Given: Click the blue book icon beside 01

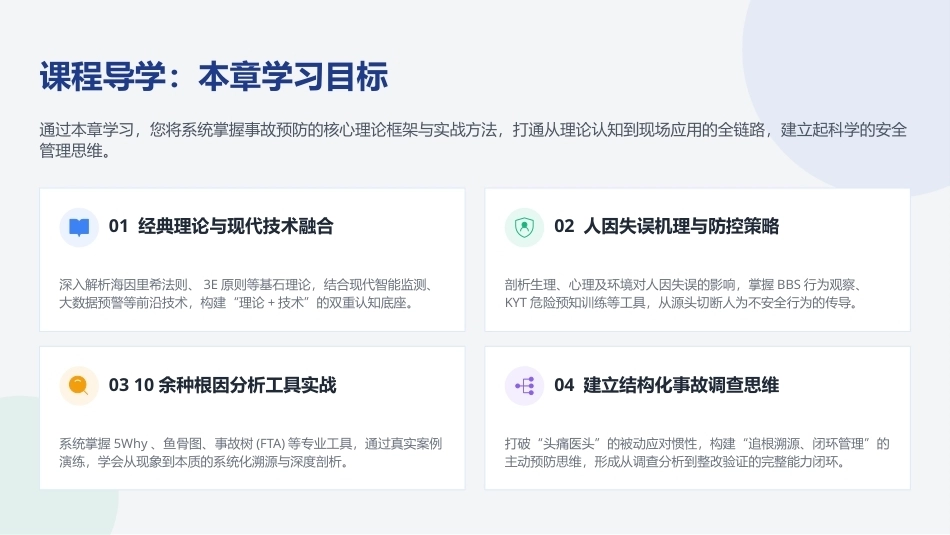Looking at the screenshot, I should coord(79,227).
